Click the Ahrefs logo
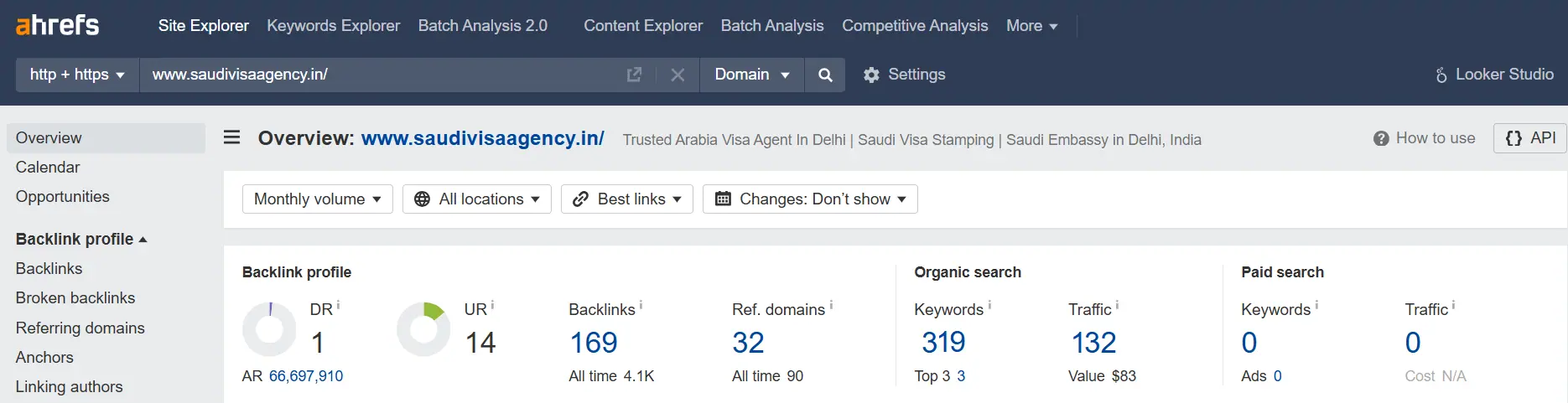The image size is (1568, 403). point(57,25)
